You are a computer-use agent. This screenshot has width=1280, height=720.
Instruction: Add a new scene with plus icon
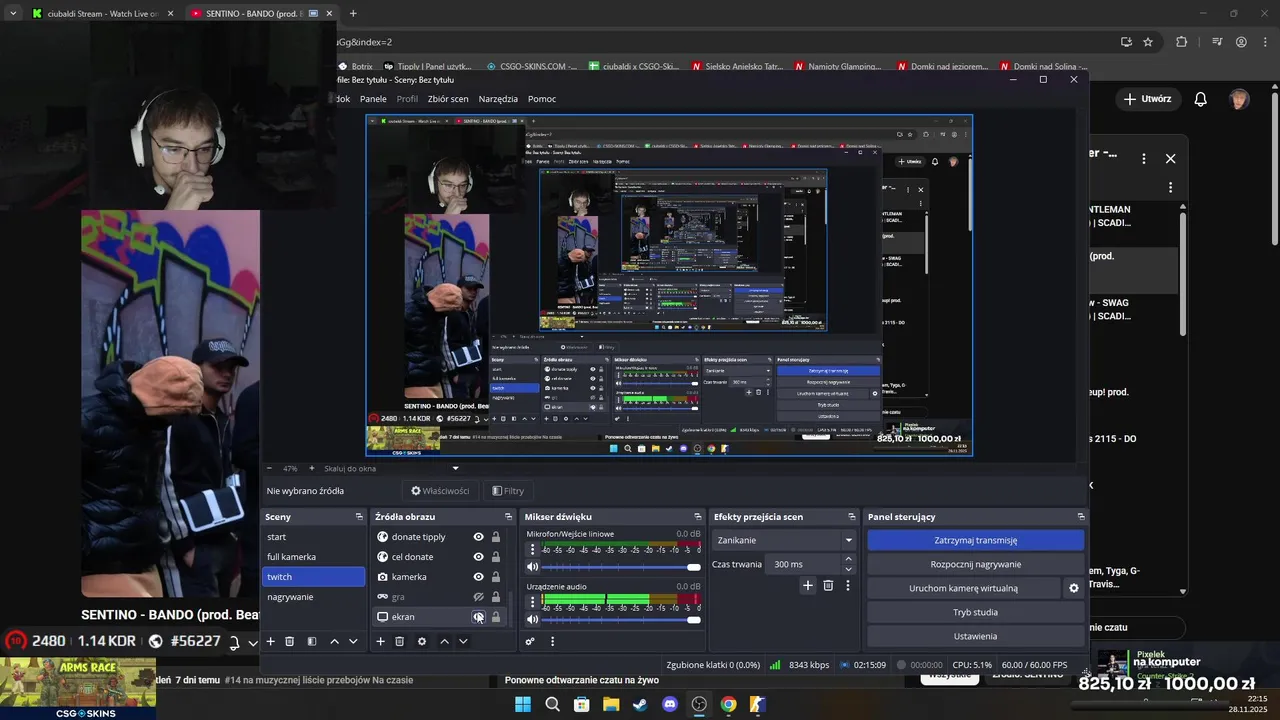click(270, 641)
